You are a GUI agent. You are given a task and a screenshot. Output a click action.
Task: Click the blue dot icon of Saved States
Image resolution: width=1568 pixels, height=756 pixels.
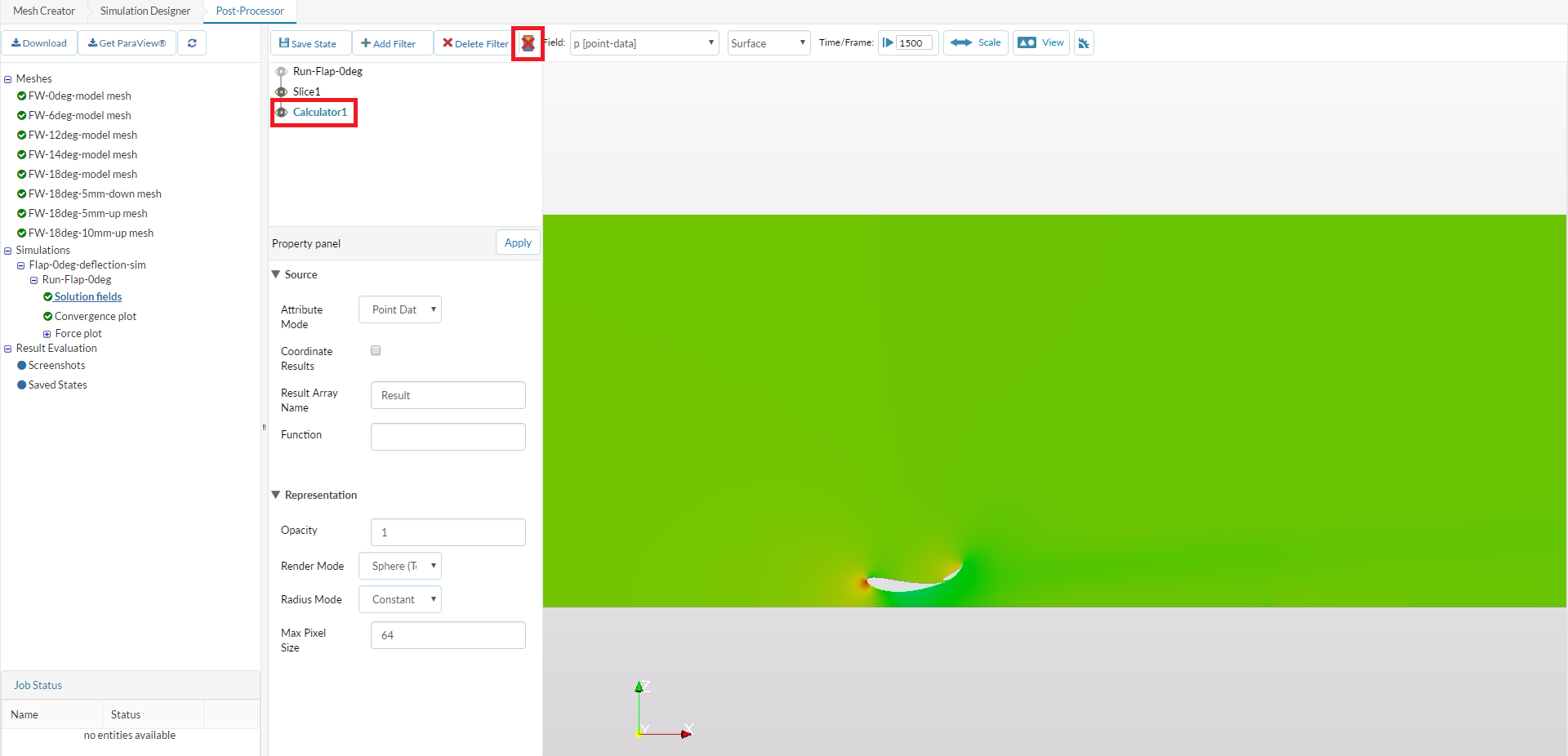[21, 385]
